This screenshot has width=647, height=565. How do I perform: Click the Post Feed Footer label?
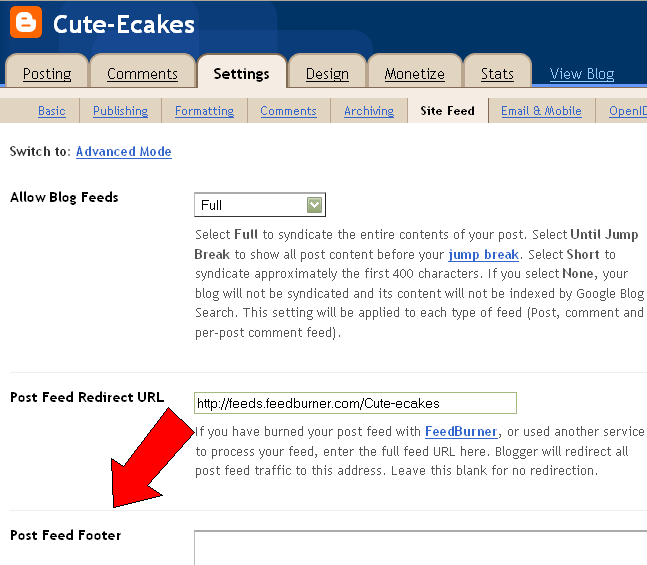coord(66,535)
